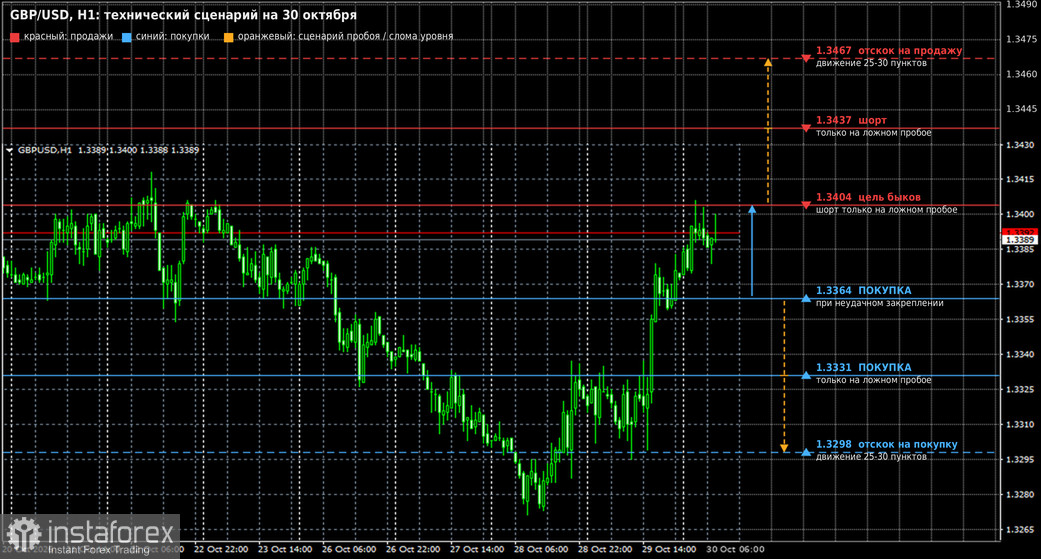Click the label '1.3467 отскок на продажу'
The image size is (1041, 559).
pos(889,50)
